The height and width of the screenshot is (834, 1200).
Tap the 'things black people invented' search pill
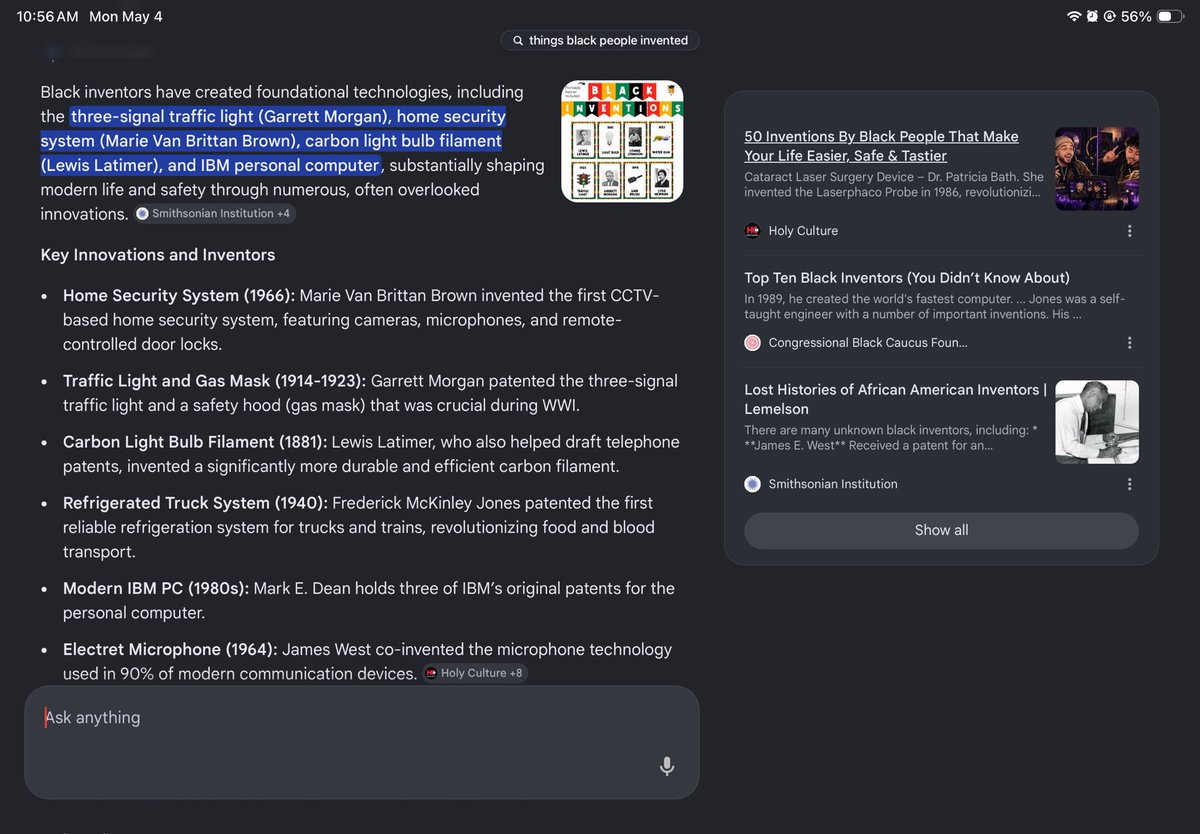(x=600, y=41)
